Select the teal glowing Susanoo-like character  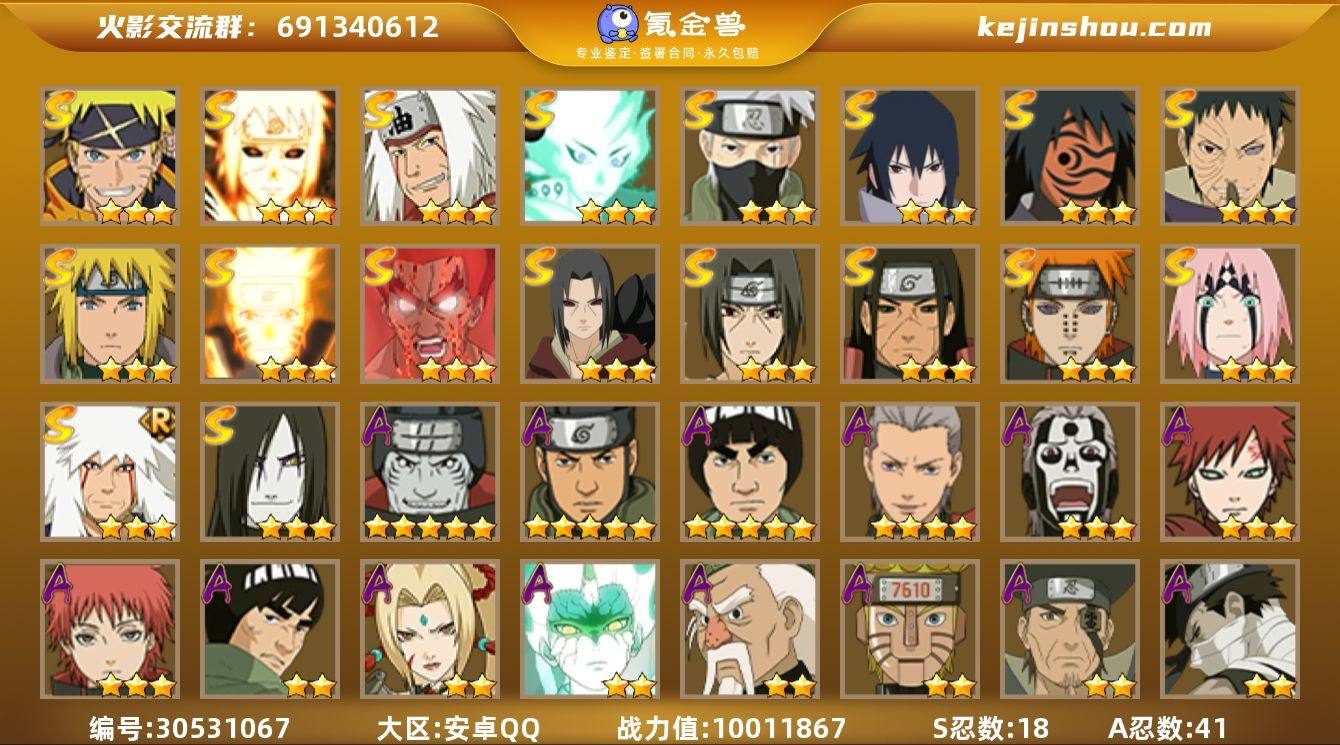coord(590,156)
